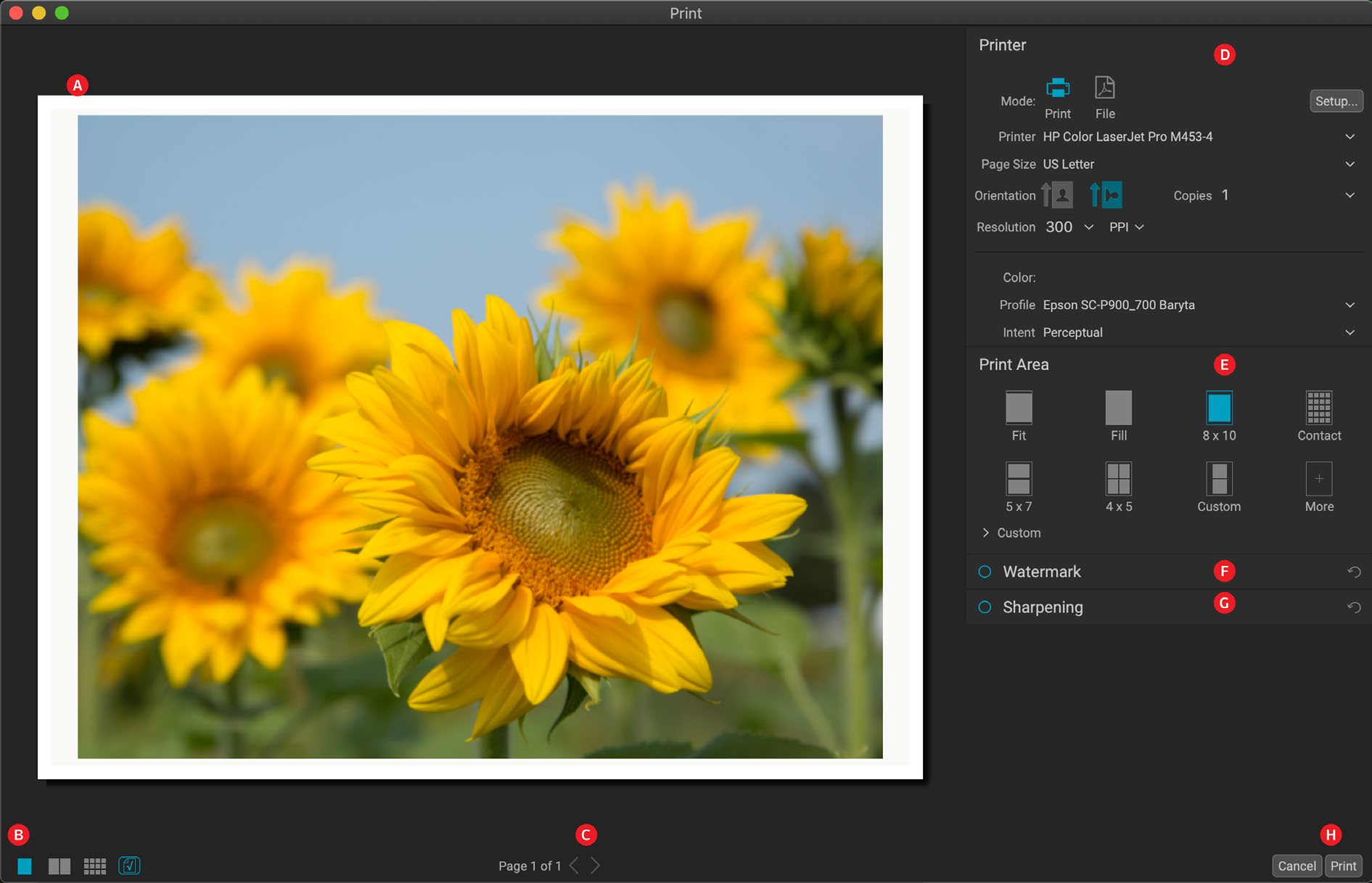Viewport: 1372px width, 883px height.
Task: Open the color Profile dropdown
Action: coord(1350,305)
